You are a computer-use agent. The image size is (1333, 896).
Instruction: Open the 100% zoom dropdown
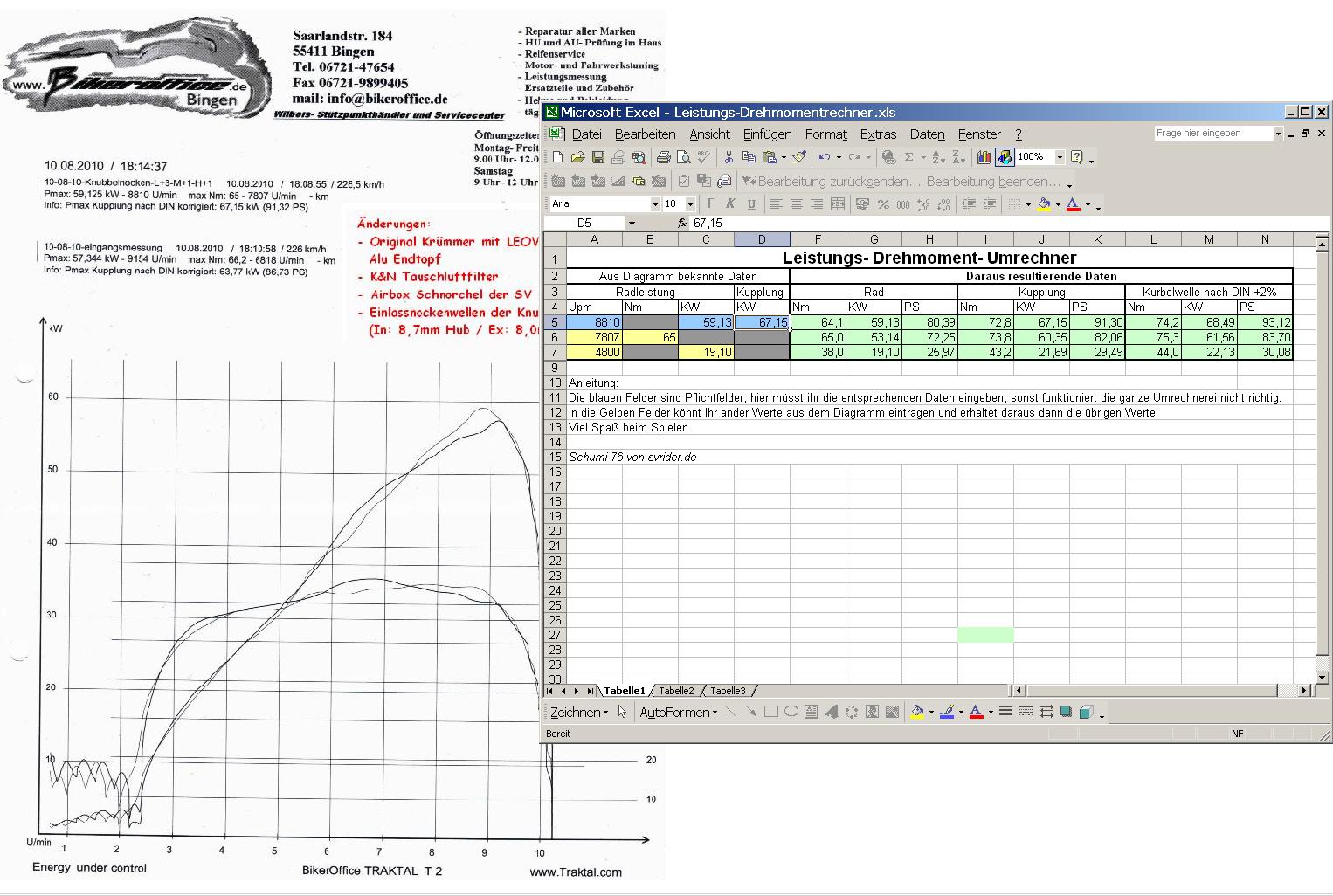tap(1060, 157)
